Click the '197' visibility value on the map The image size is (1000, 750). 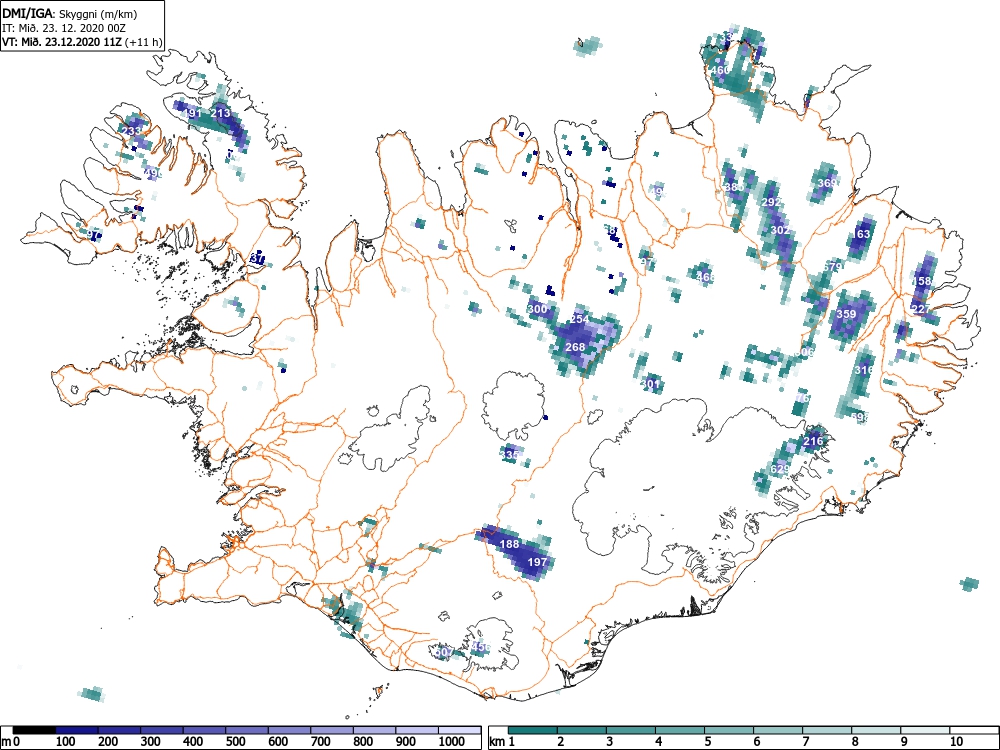coord(538,562)
